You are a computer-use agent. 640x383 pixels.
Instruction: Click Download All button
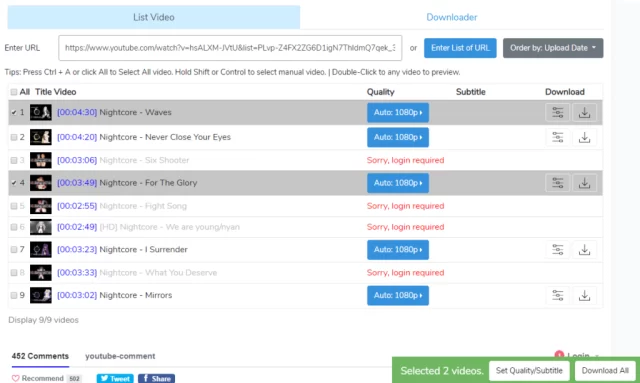[x=605, y=371]
